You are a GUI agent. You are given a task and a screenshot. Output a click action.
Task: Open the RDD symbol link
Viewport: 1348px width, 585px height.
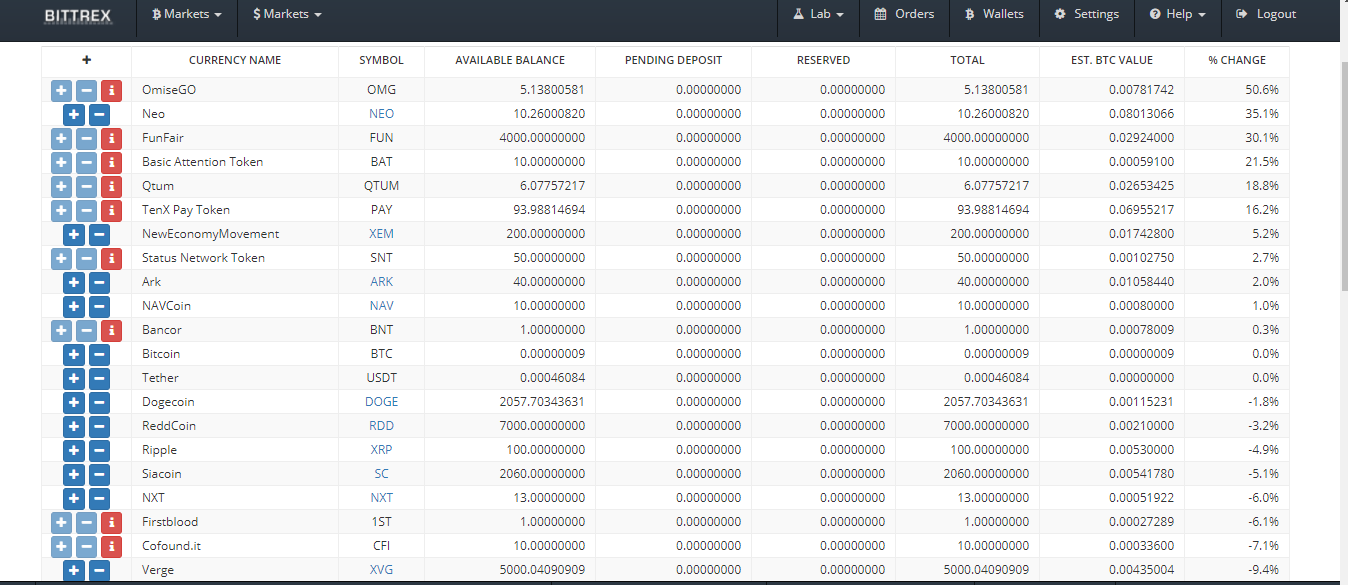pyautogui.click(x=381, y=426)
